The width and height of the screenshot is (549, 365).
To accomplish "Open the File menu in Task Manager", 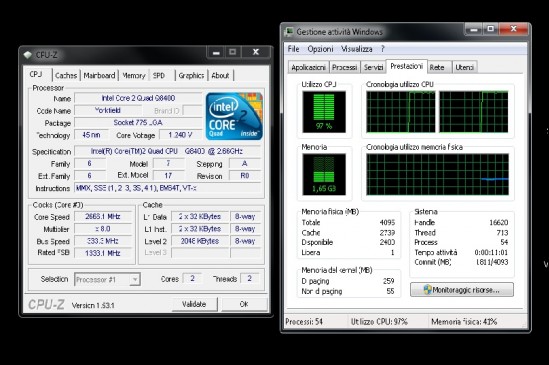I will pyautogui.click(x=293, y=49).
